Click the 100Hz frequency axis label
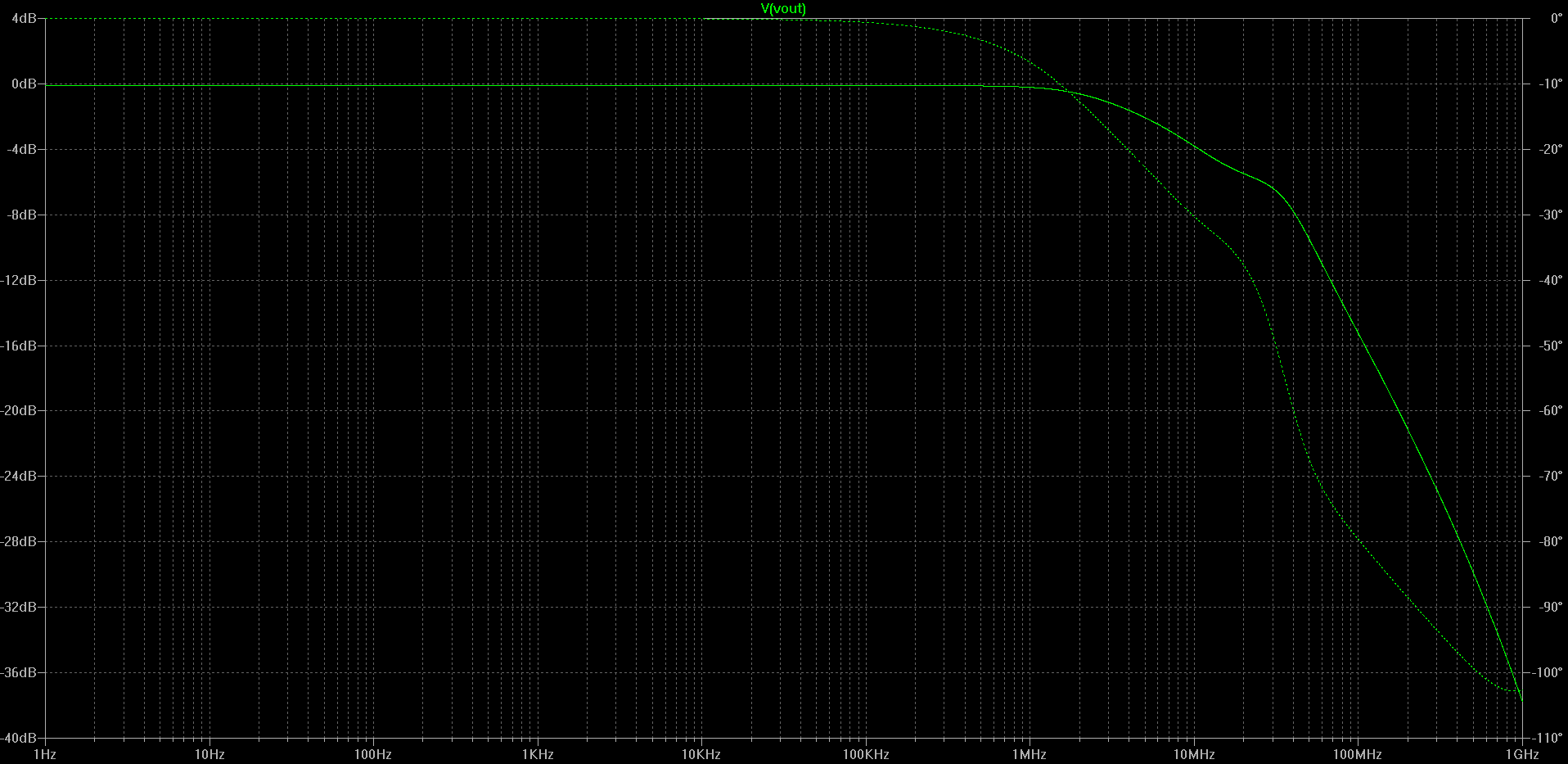Screen dimensions: 1568x764 [x=373, y=754]
